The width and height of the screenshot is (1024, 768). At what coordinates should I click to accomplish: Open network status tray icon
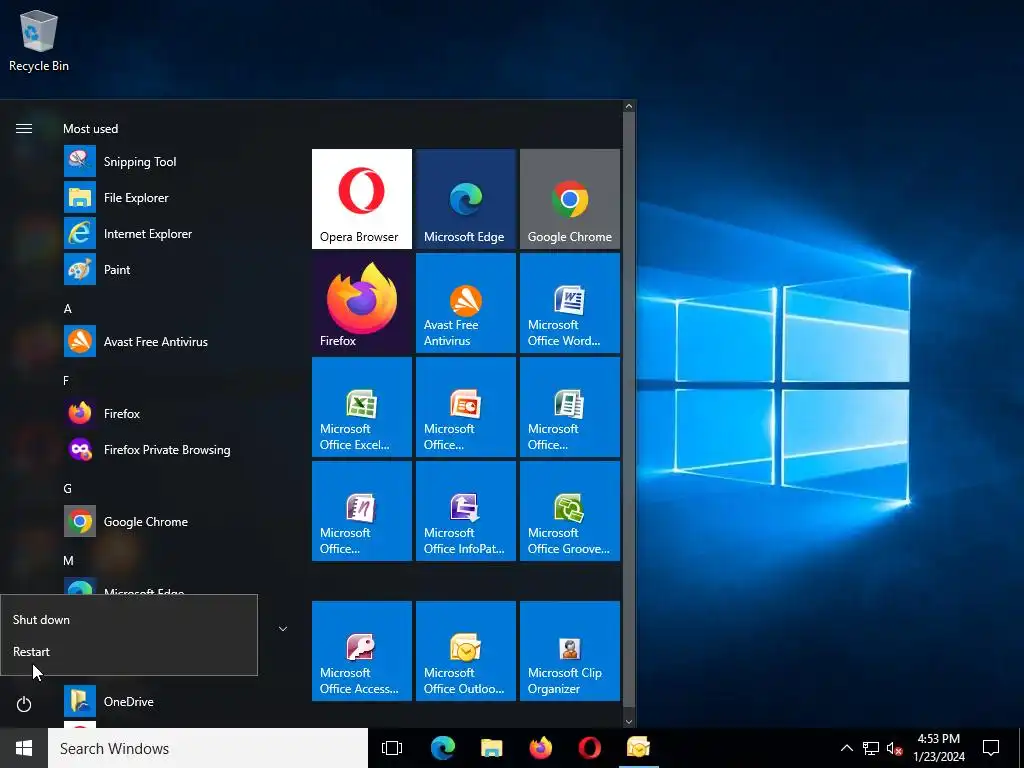(871, 748)
